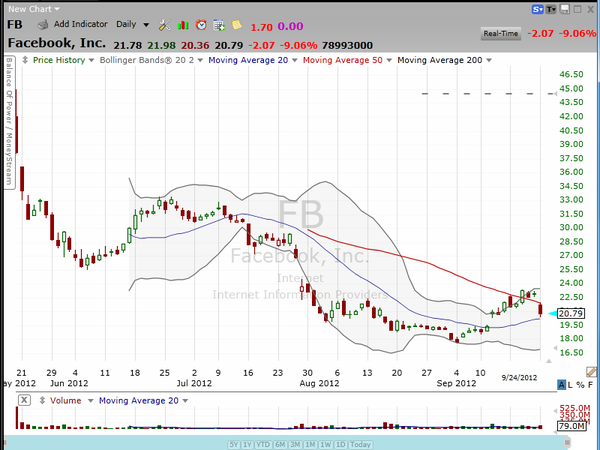Open the yellow sticky note icon
The width and height of the screenshot is (600, 450).
pyautogui.click(x=235, y=24)
